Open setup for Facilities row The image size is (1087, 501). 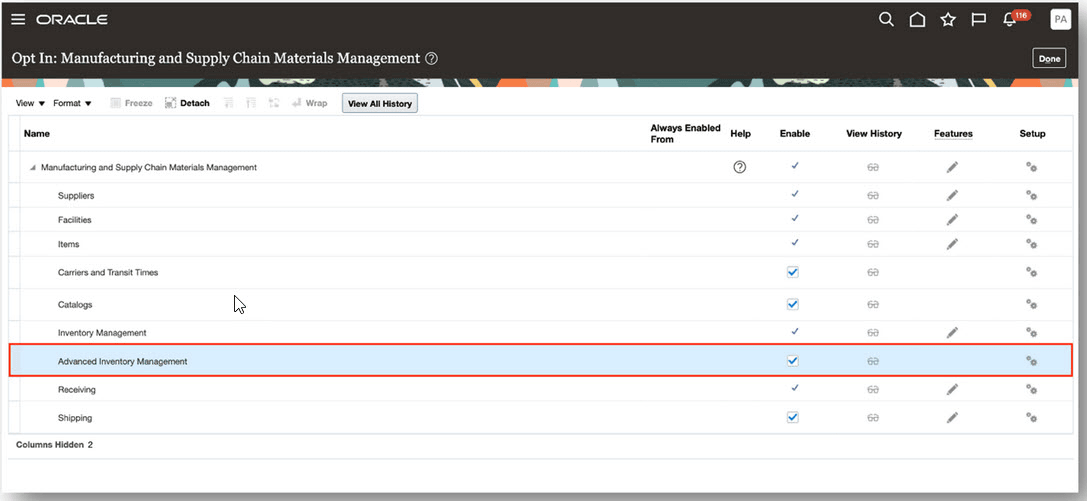[1032, 220]
